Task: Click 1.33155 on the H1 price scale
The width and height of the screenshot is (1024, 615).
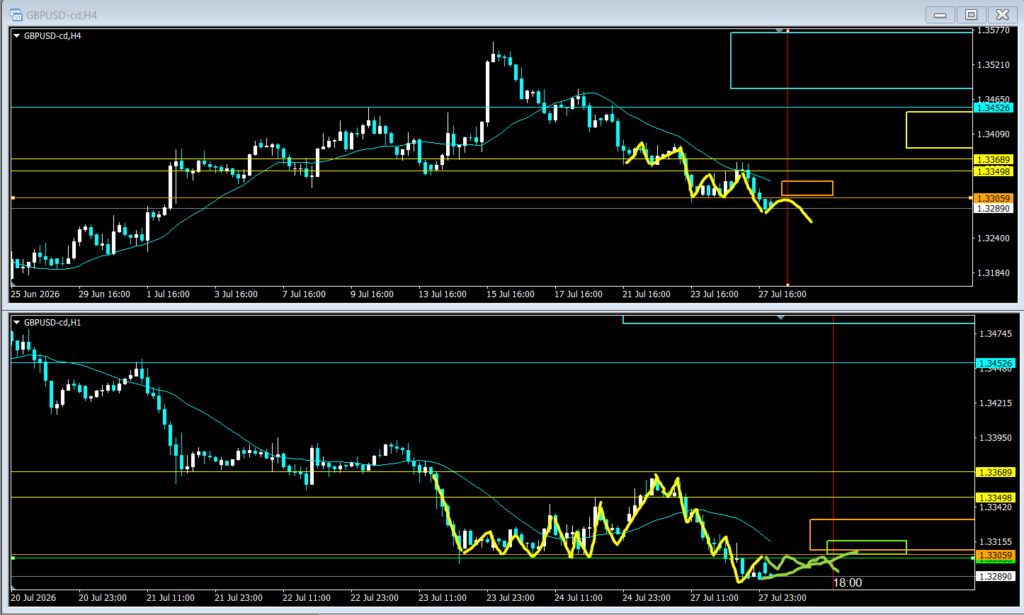Action: 995,542
